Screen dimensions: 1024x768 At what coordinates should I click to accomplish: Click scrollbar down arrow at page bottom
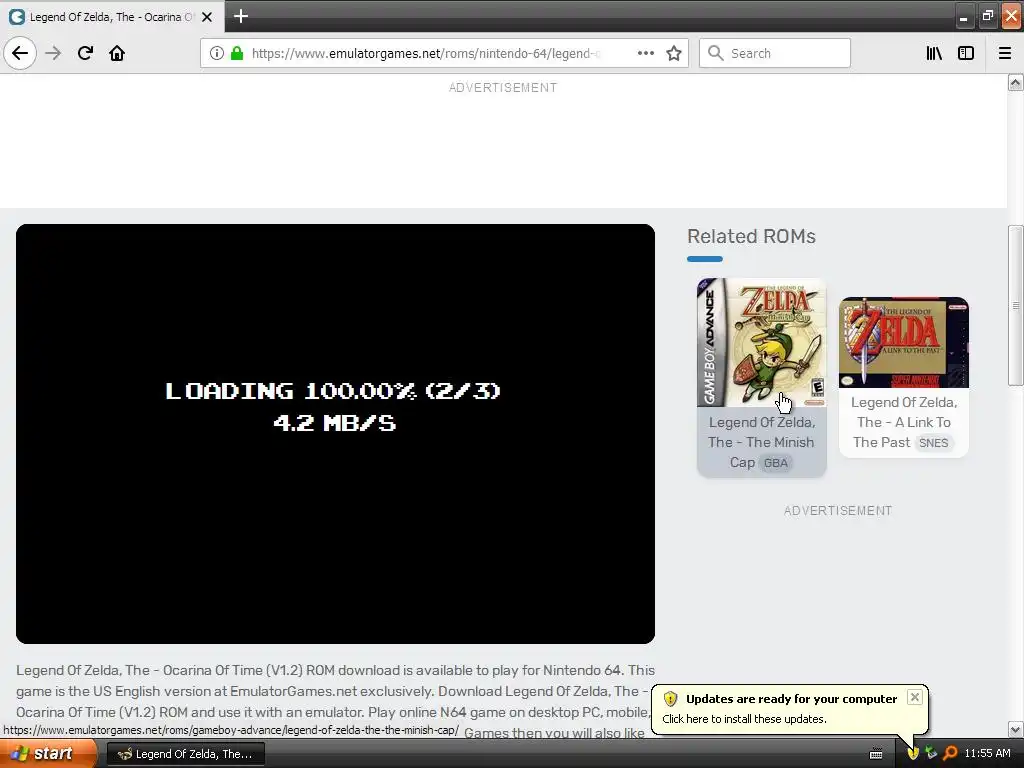click(x=1015, y=729)
